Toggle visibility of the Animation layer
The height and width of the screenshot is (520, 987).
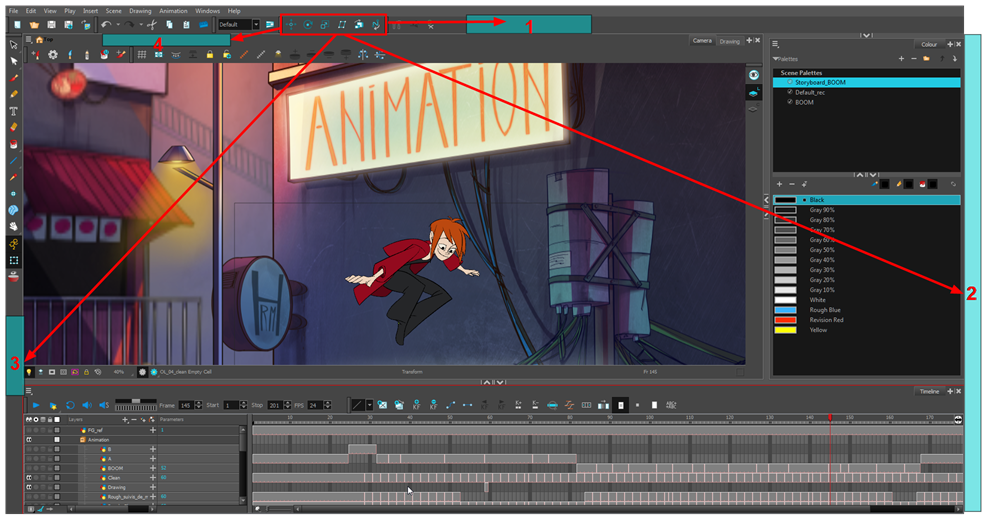click(x=29, y=440)
